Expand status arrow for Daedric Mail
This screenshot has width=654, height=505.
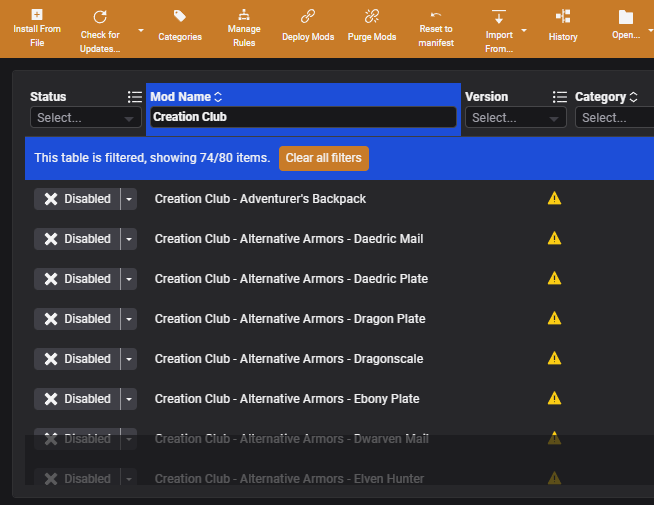[129, 239]
